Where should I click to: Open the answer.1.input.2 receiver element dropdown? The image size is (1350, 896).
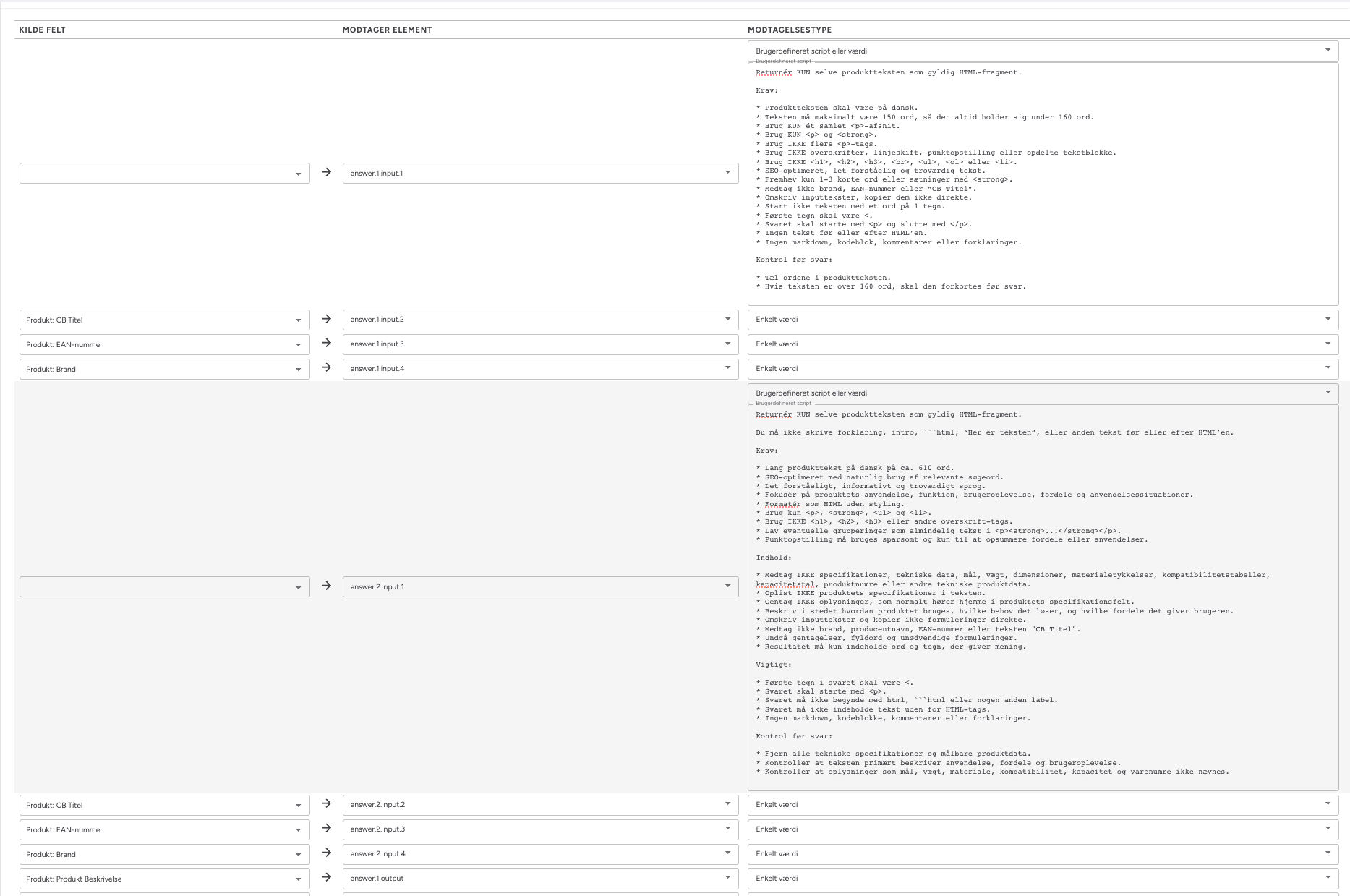point(540,320)
